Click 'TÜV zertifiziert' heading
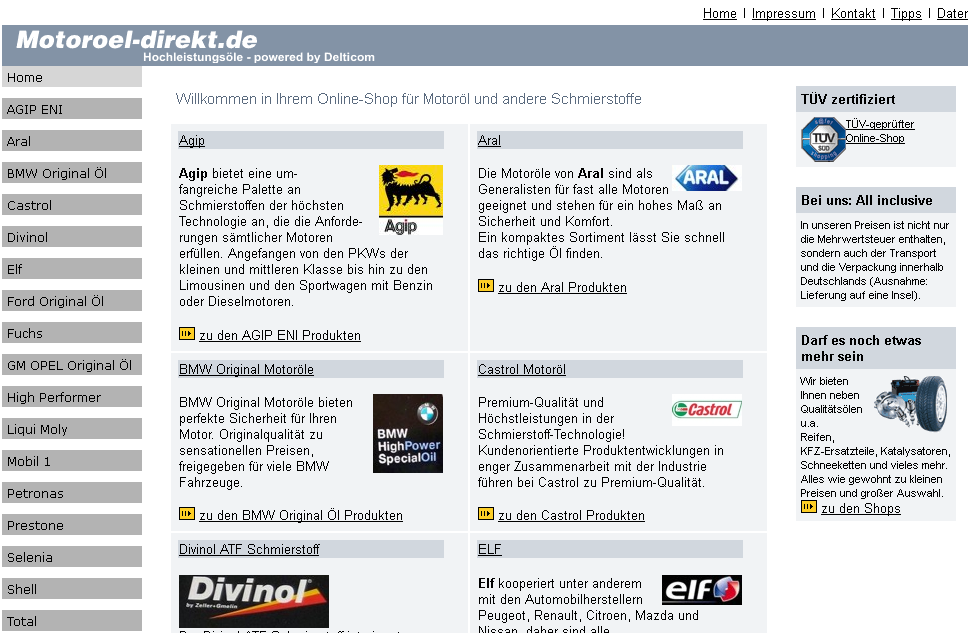Viewport: 968px width, 633px height. pos(848,99)
